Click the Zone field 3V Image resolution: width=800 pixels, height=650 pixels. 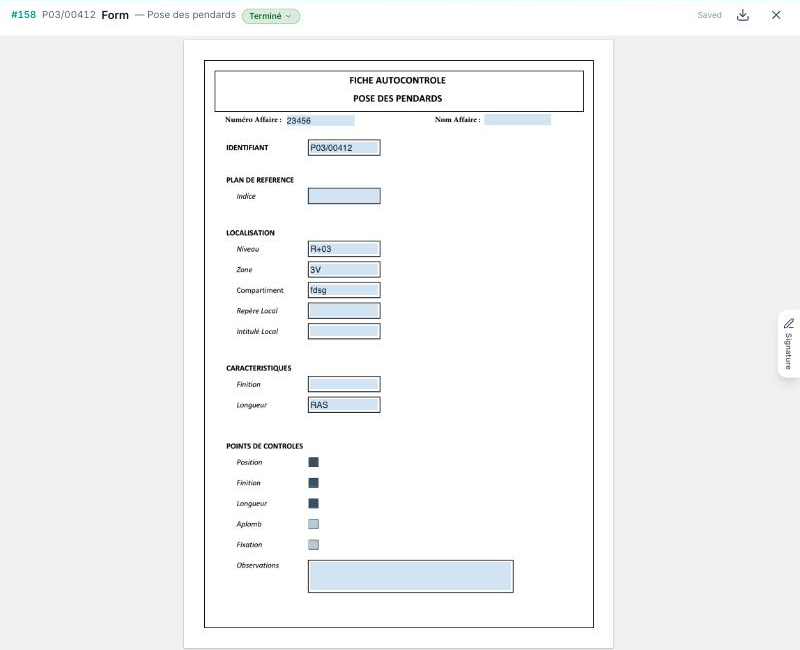tap(344, 269)
